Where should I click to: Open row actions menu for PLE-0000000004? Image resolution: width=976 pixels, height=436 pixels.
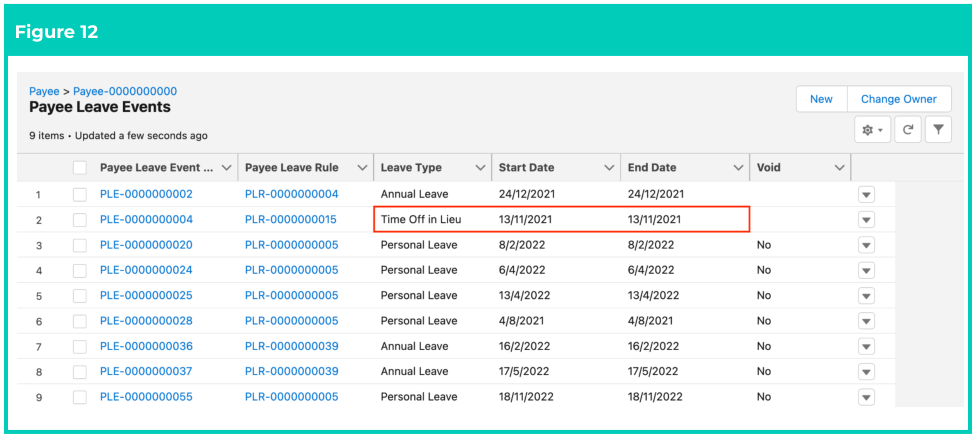tap(866, 220)
